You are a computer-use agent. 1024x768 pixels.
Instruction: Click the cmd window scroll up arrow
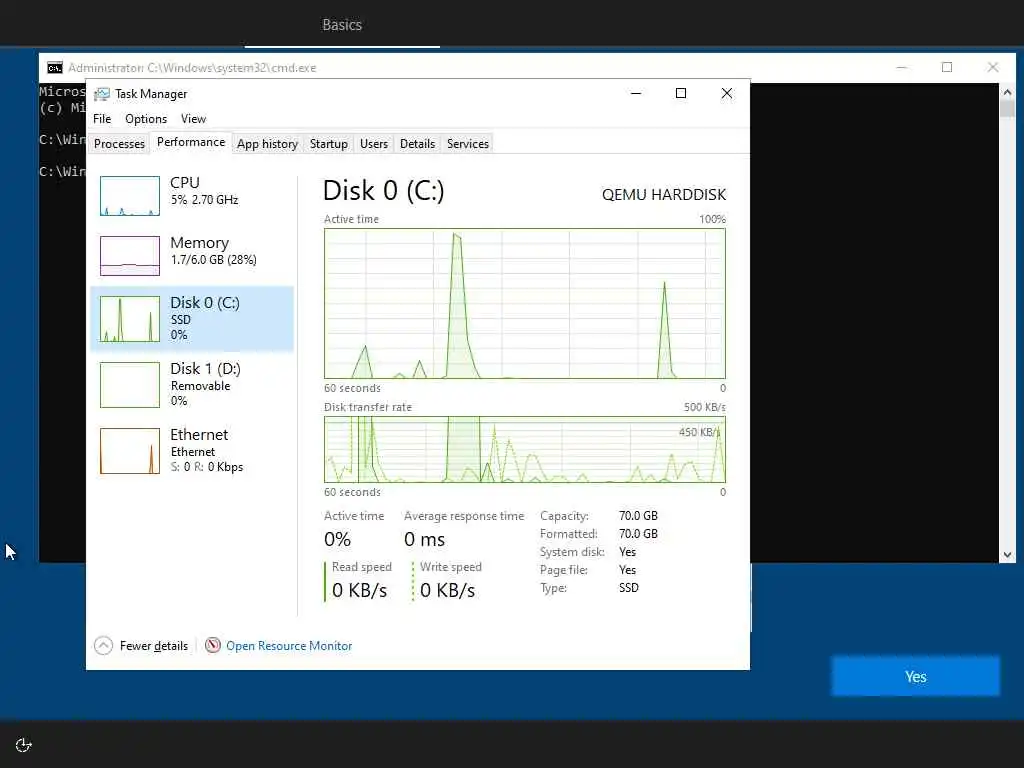tap(1007, 92)
